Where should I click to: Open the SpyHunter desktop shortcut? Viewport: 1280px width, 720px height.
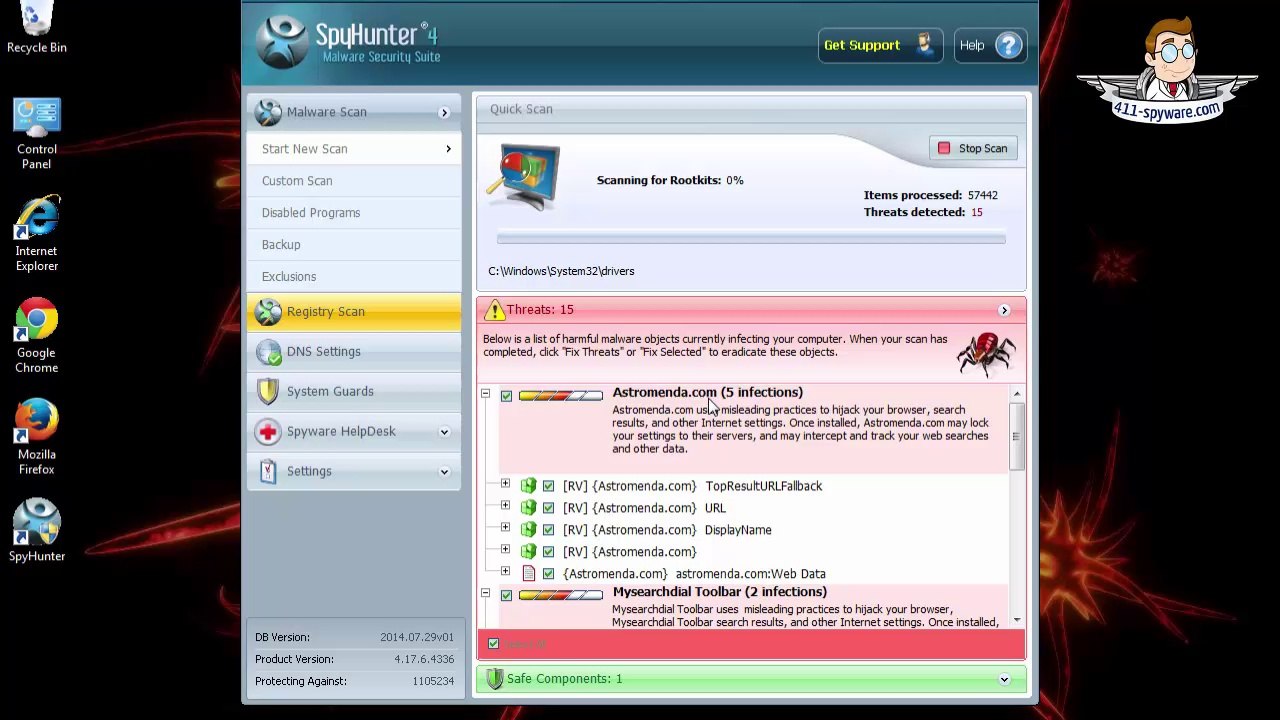pyautogui.click(x=37, y=531)
